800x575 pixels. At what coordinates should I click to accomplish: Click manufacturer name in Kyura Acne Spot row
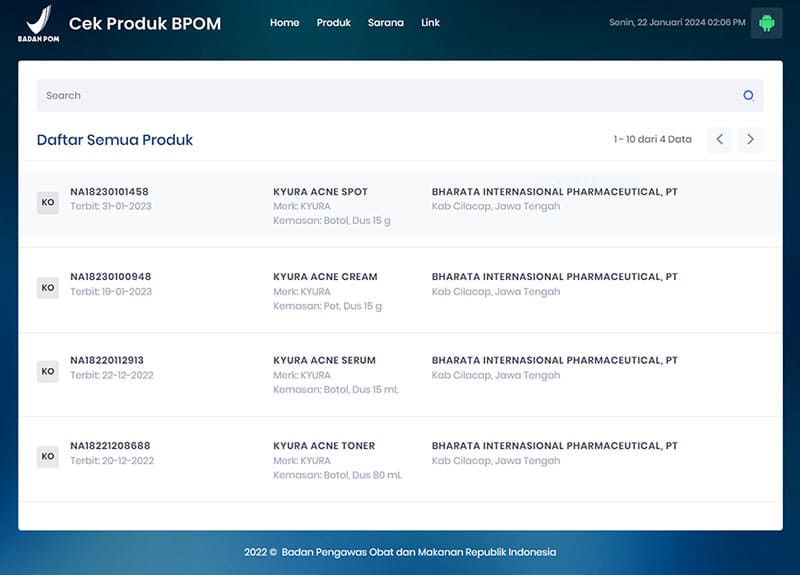(x=555, y=192)
